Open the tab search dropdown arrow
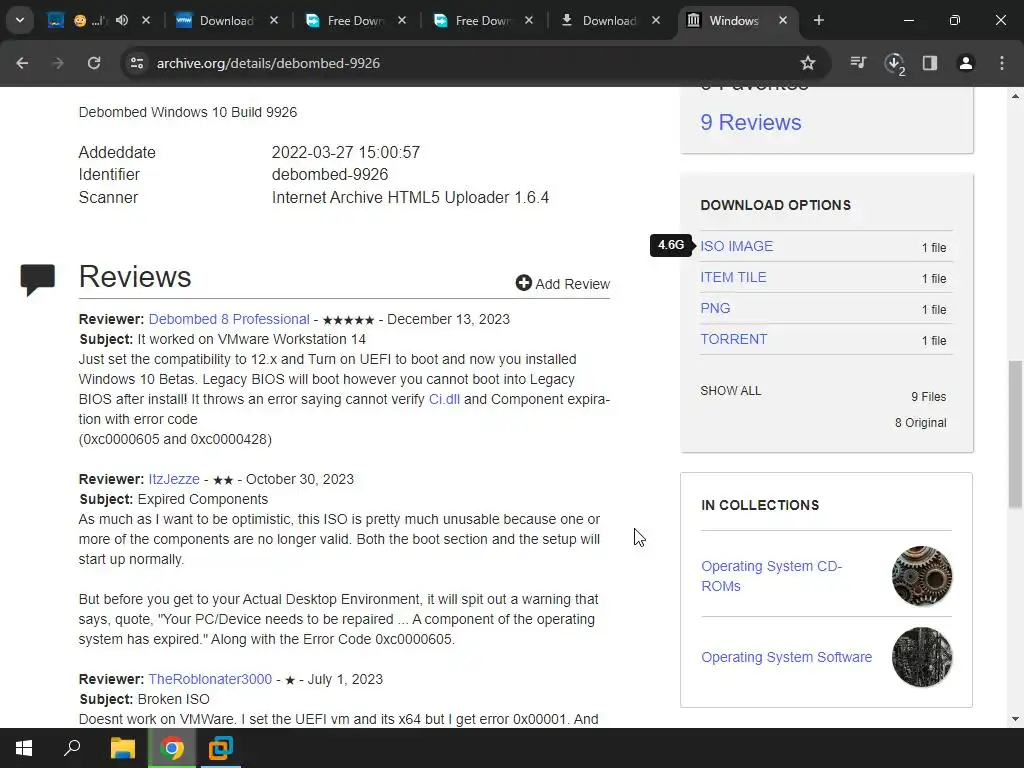The height and width of the screenshot is (768, 1024). (x=20, y=20)
